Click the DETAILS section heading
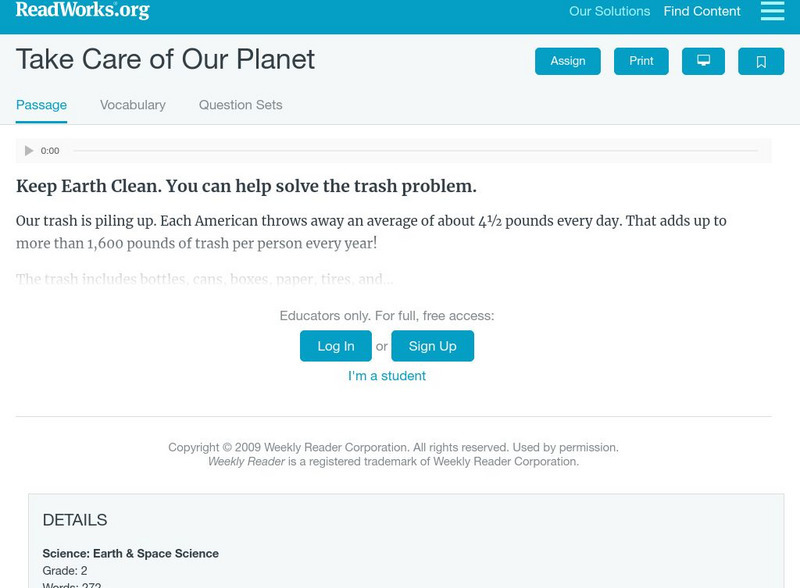This screenshot has width=800, height=588. 75,520
